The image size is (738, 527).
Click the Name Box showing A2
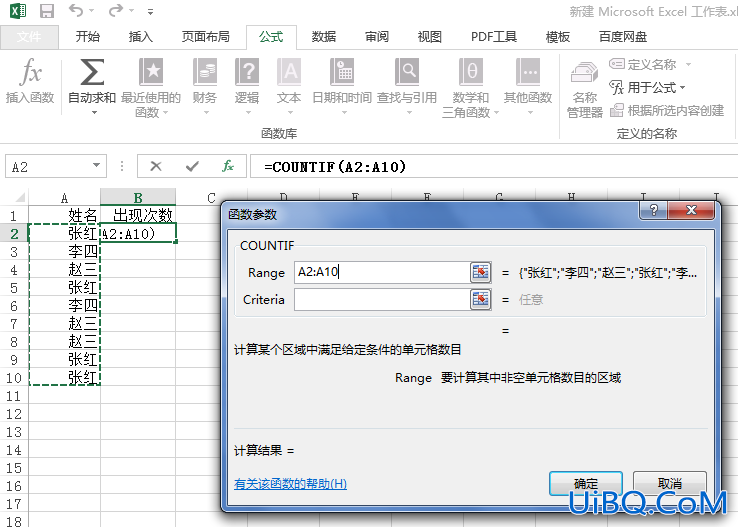(x=49, y=167)
